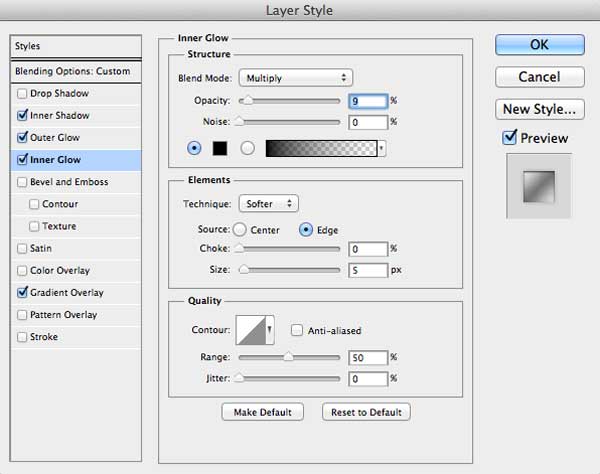Enable the Drop Shadow checkbox
The height and width of the screenshot is (474, 600).
[x=22, y=93]
